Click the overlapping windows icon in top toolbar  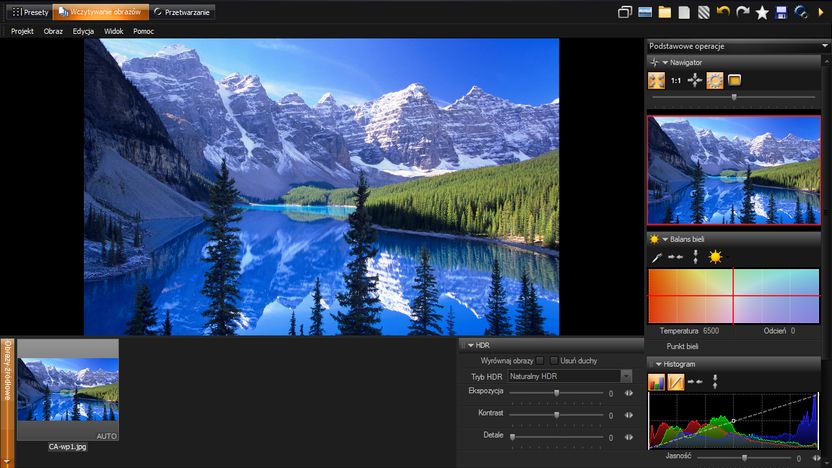tap(625, 12)
